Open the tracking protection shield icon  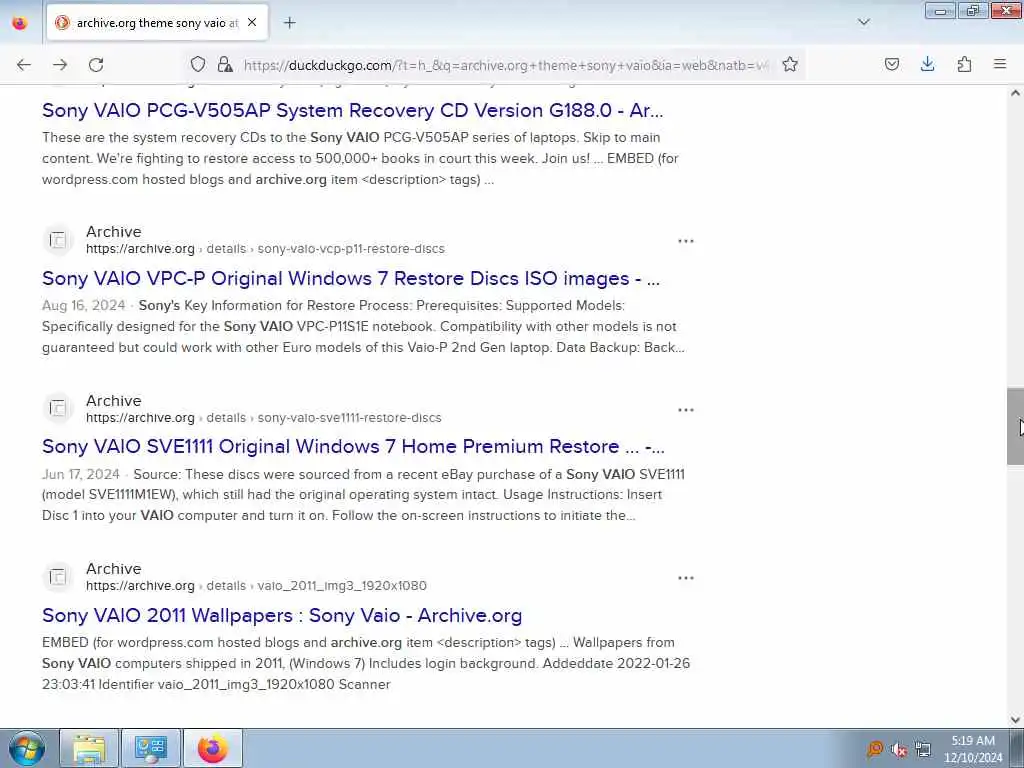tap(198, 64)
